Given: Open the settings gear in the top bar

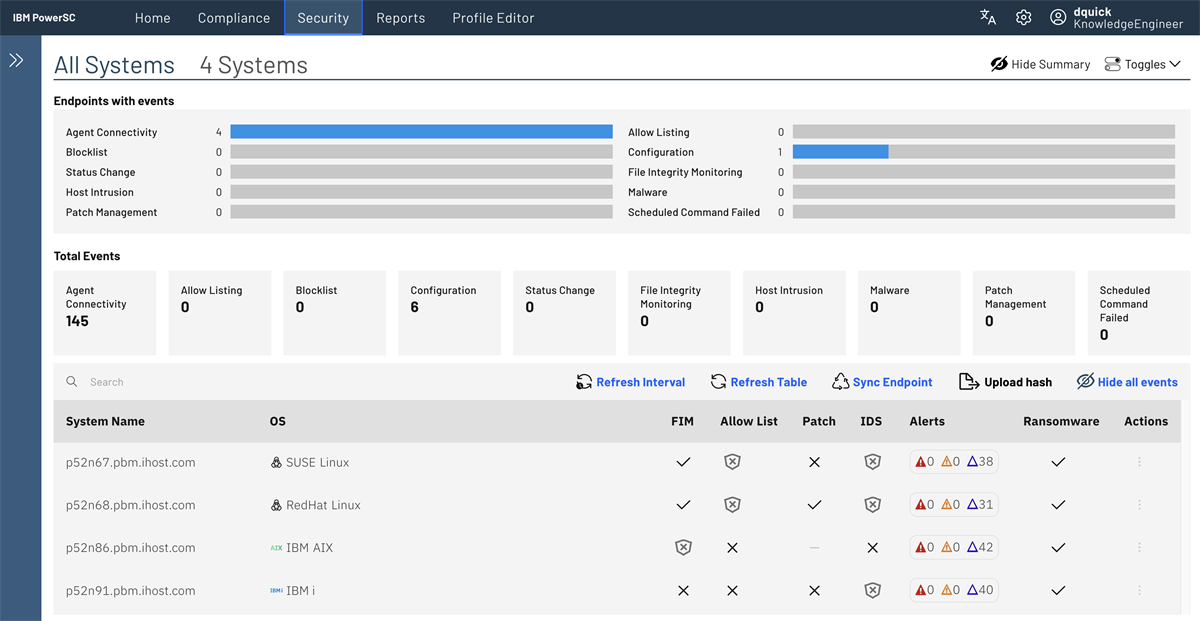Looking at the screenshot, I should 1022,17.
